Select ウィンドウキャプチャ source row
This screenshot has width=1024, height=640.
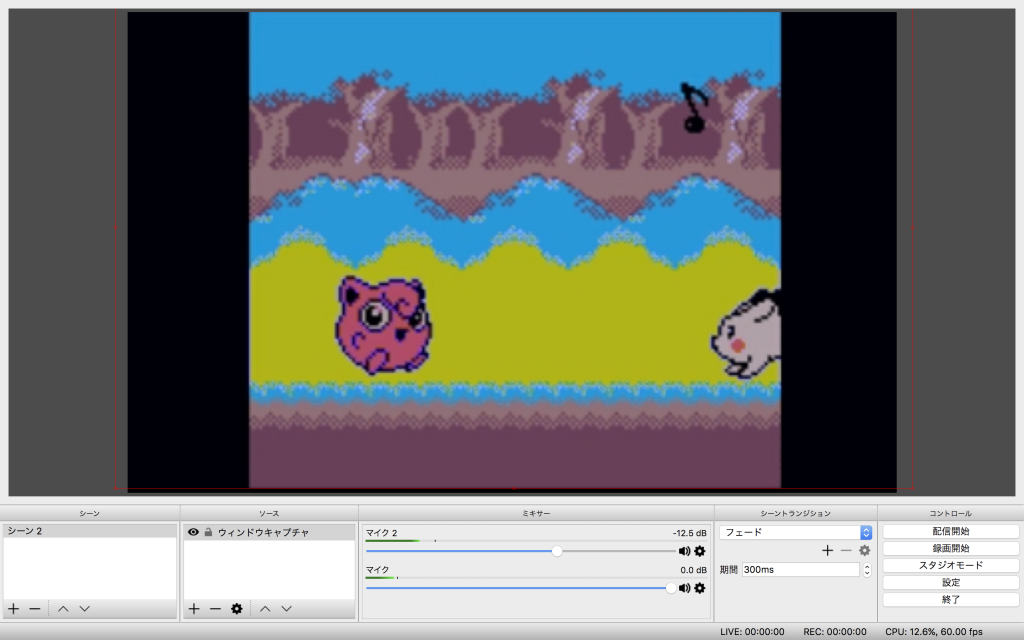[269, 532]
